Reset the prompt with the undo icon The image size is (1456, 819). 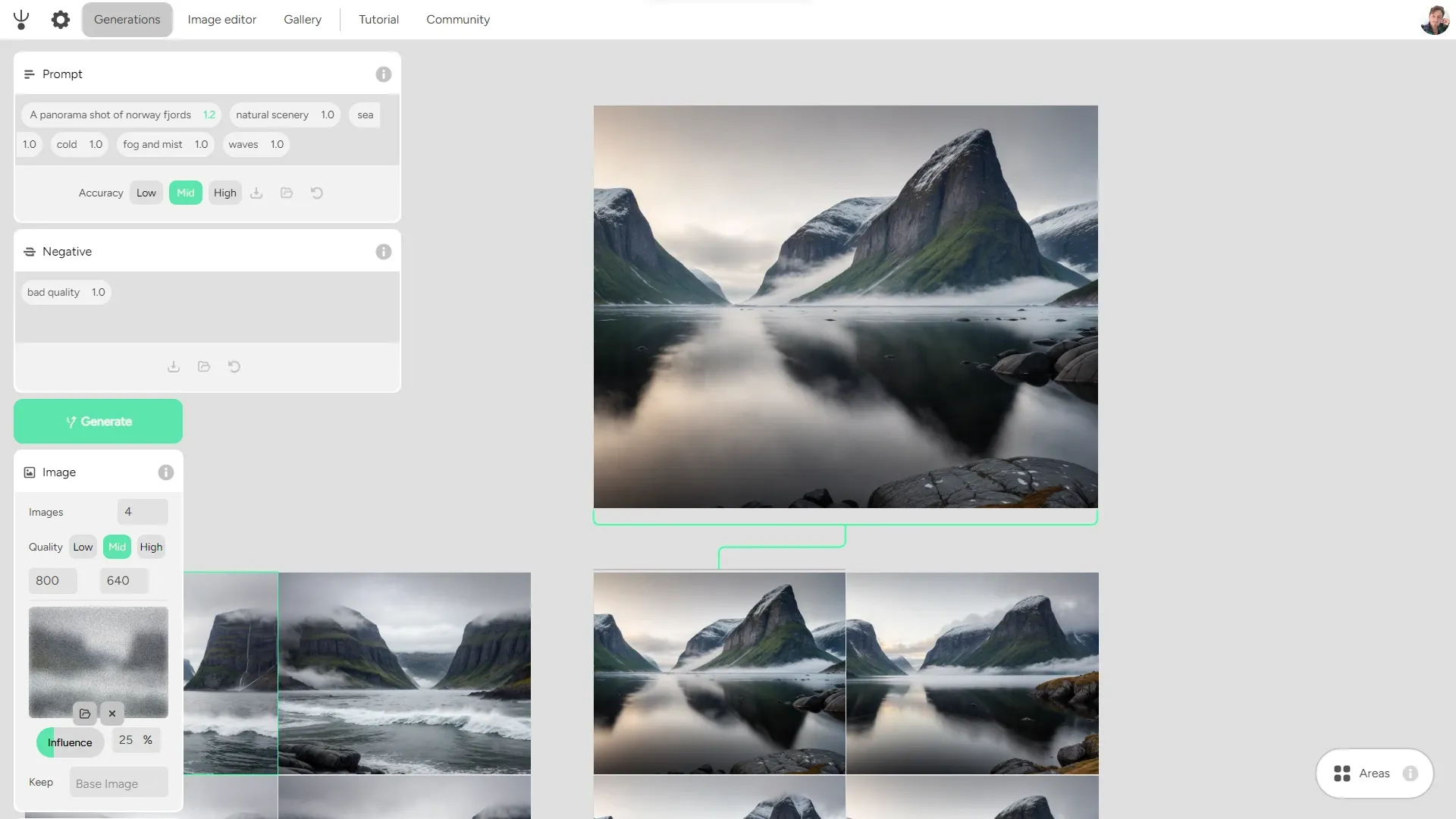[317, 193]
